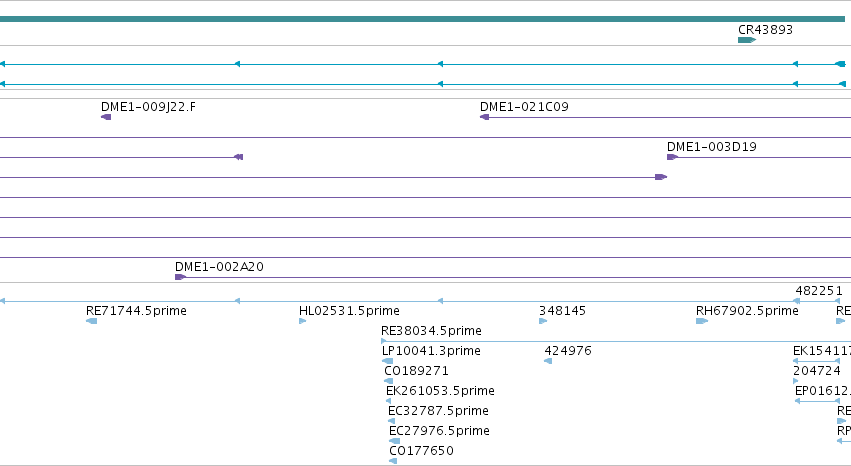Click the DME1-021C09 label
Image resolution: width=851 pixels, height=466 pixels.
coord(524,107)
